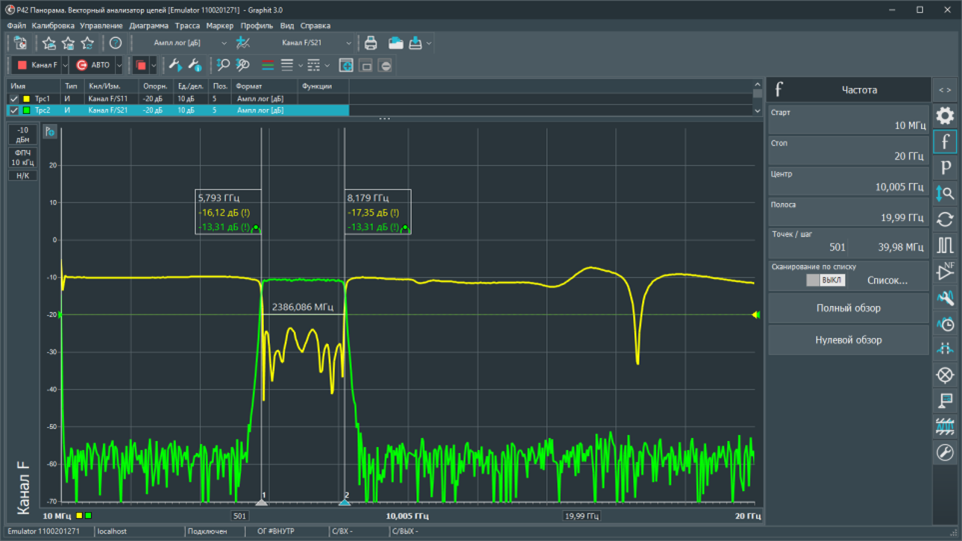Screen dimensions: 962x541
Task: Open dropdown next to the stop-all icon
Action: (153, 65)
